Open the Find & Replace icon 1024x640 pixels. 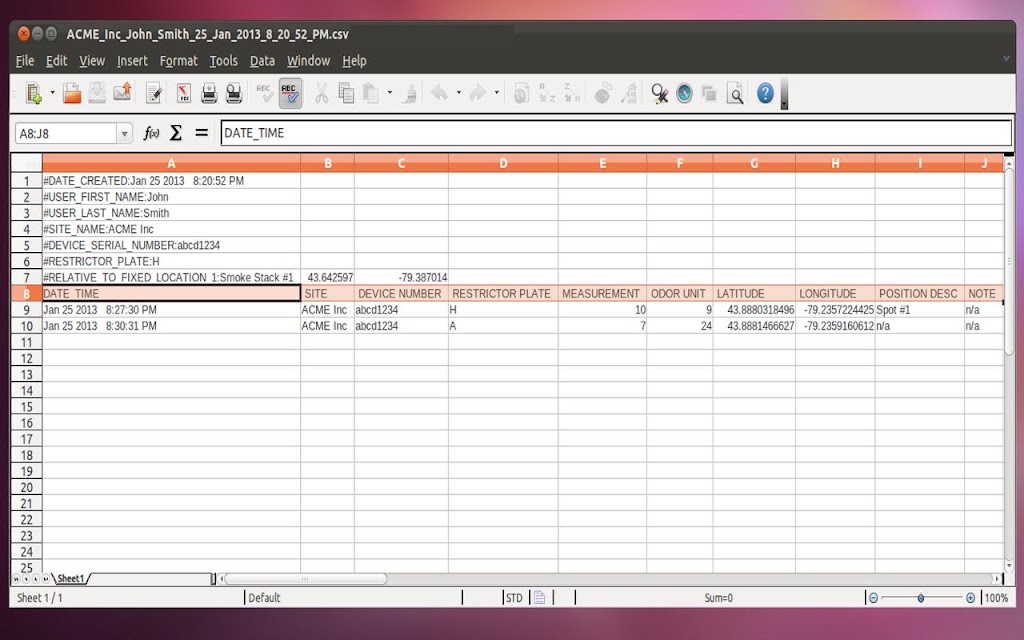(x=660, y=93)
